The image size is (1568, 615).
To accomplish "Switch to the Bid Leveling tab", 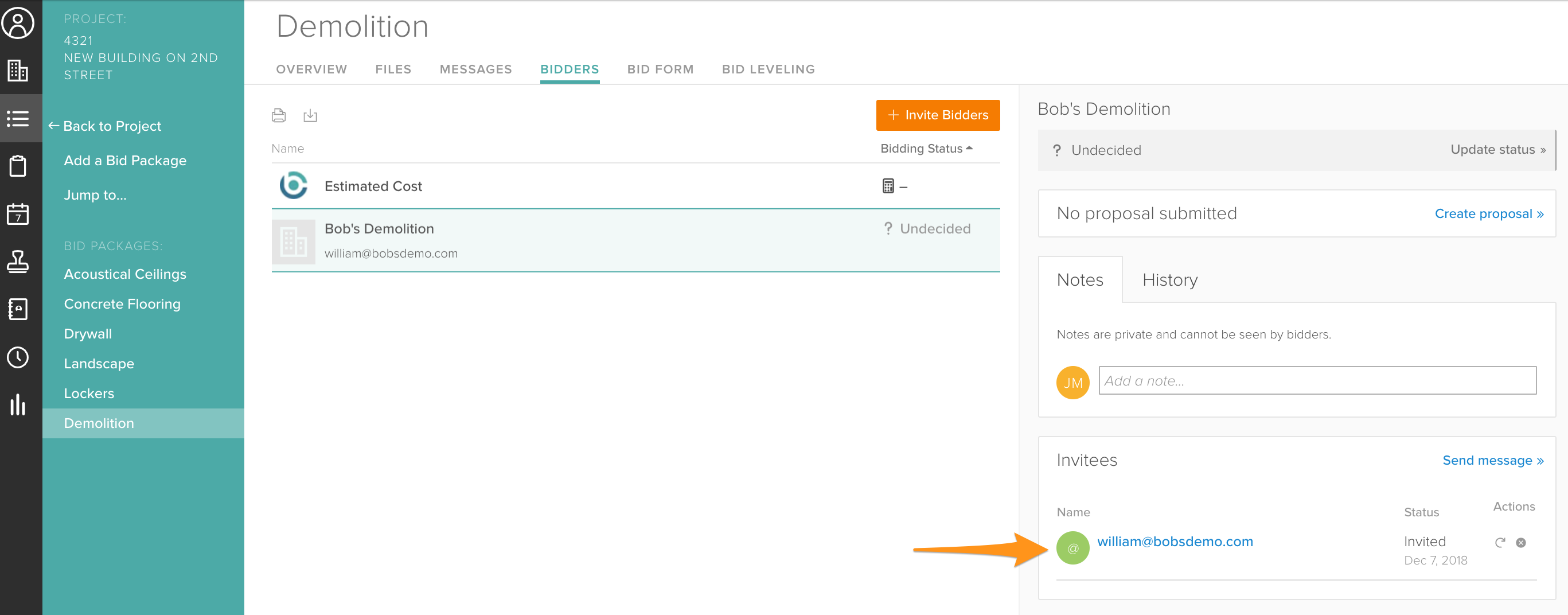I will pyautogui.click(x=768, y=69).
